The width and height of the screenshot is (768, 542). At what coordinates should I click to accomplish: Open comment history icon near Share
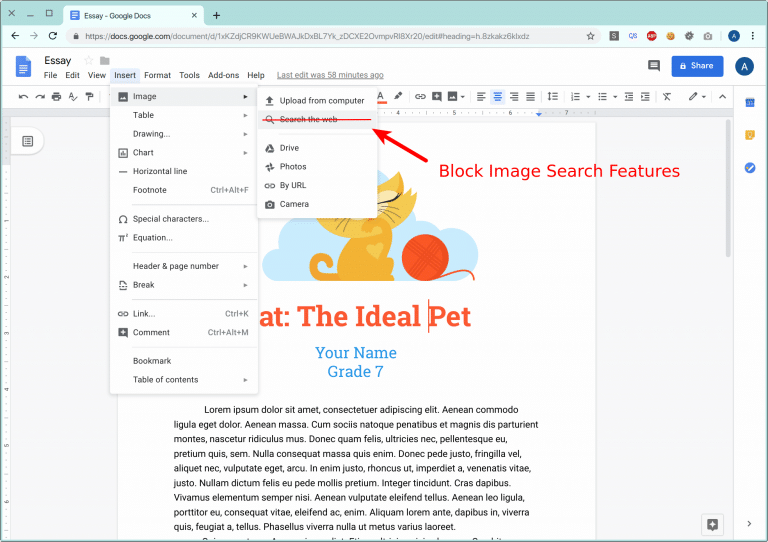[x=654, y=66]
